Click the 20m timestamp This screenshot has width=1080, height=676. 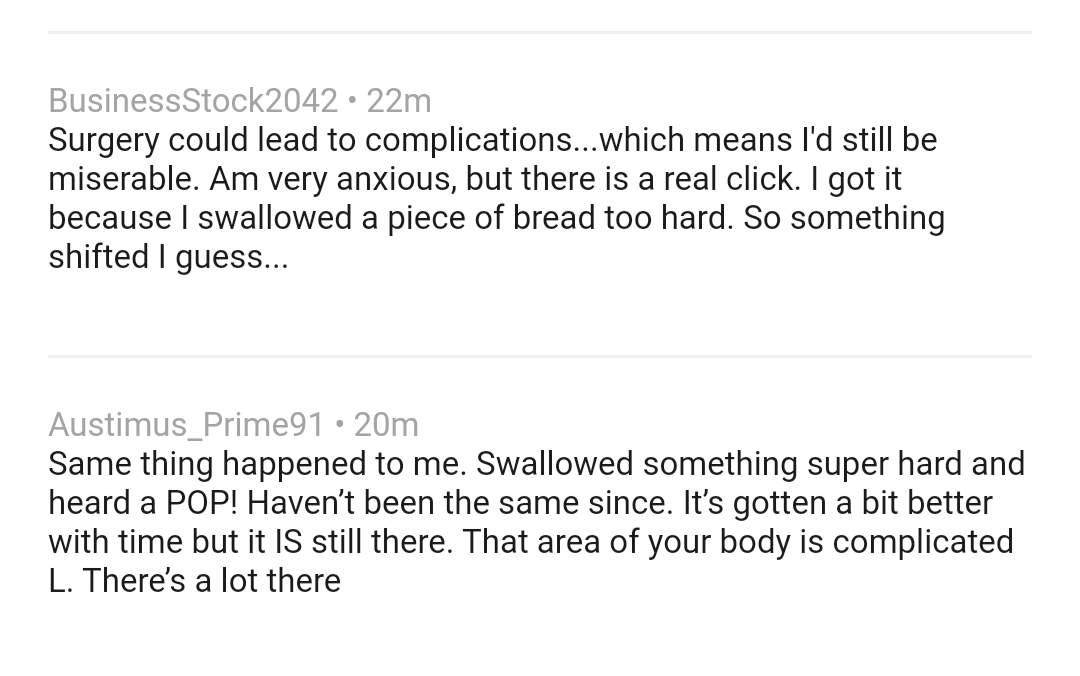tap(386, 424)
